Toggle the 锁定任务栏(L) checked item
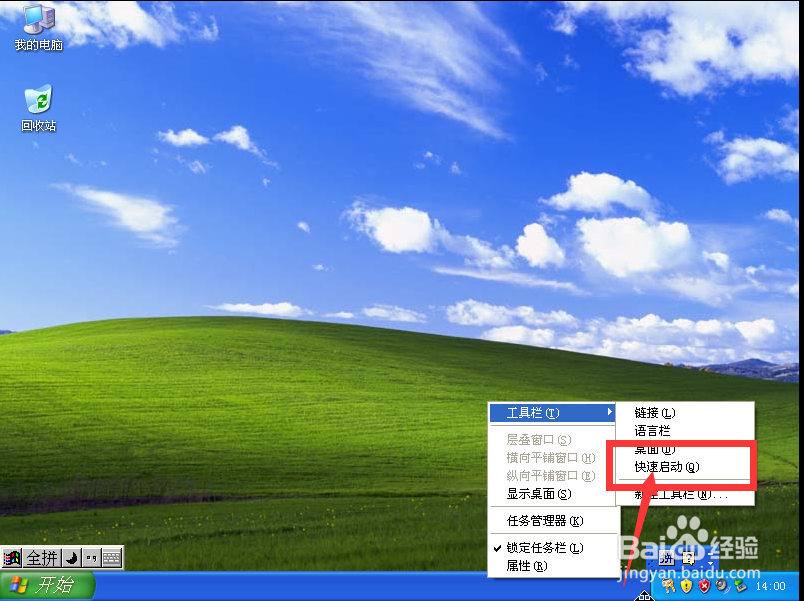804x601 pixels. pos(553,548)
